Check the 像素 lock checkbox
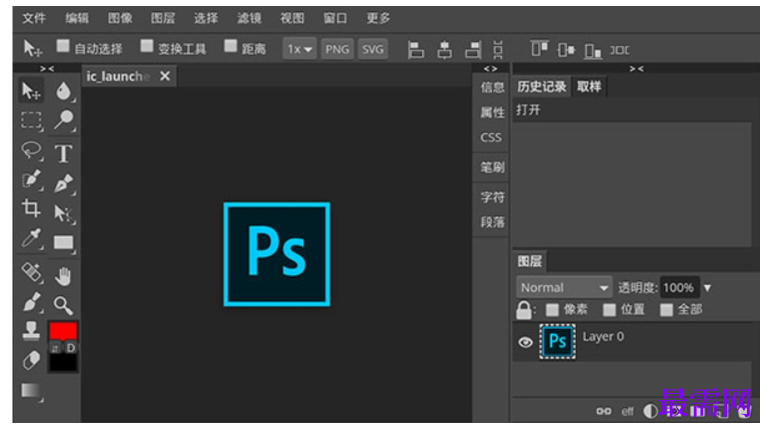The height and width of the screenshot is (434, 770). tap(552, 310)
